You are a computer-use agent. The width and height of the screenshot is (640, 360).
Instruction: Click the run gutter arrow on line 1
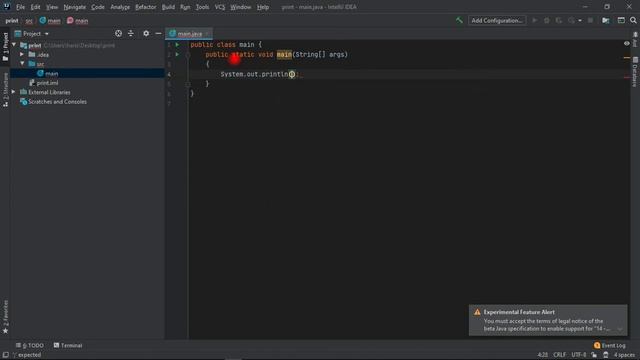point(177,44)
